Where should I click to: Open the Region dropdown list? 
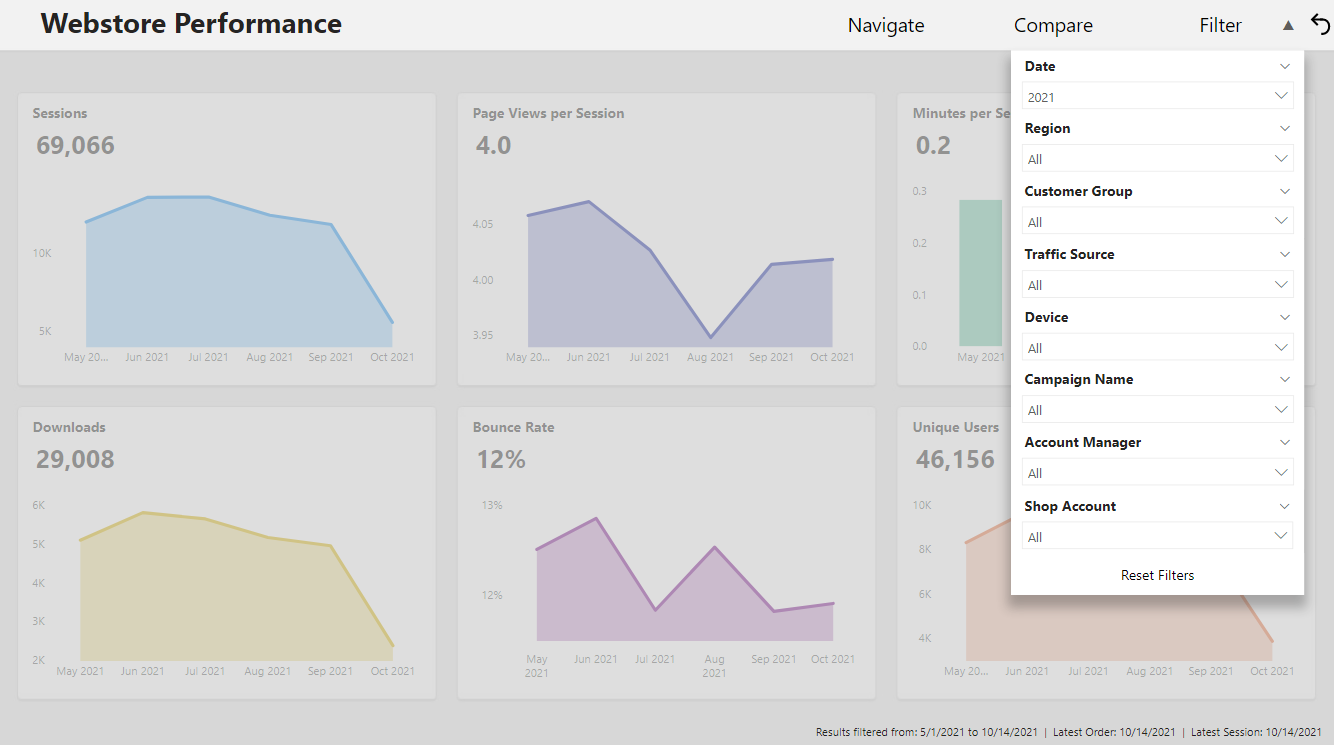tap(1157, 158)
